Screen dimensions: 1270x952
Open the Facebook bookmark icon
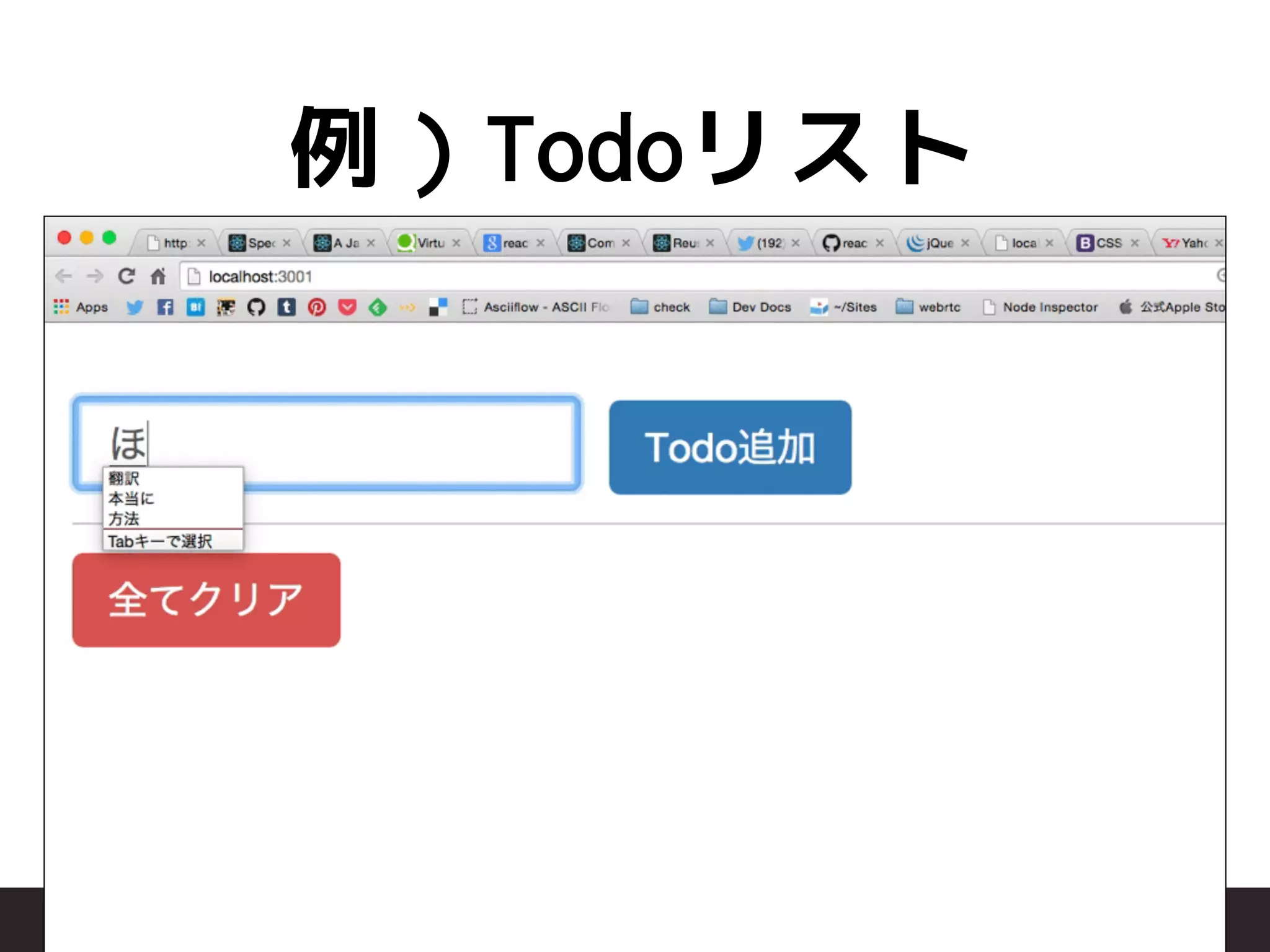(x=165, y=307)
